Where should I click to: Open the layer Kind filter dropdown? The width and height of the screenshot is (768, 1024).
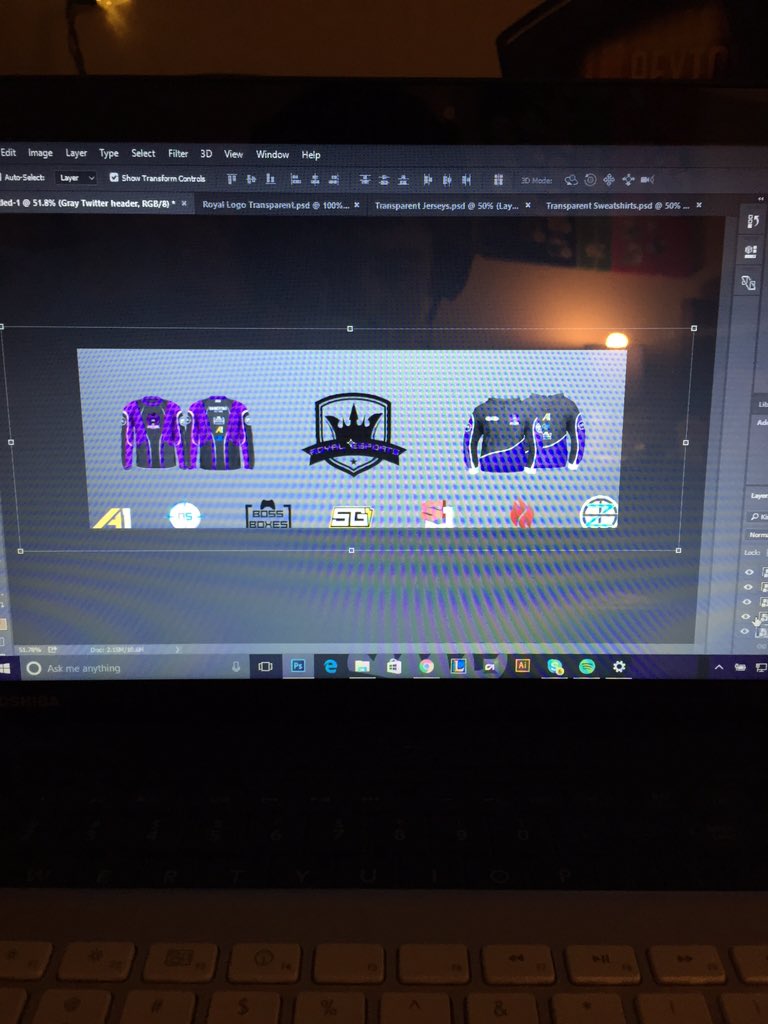point(758,517)
